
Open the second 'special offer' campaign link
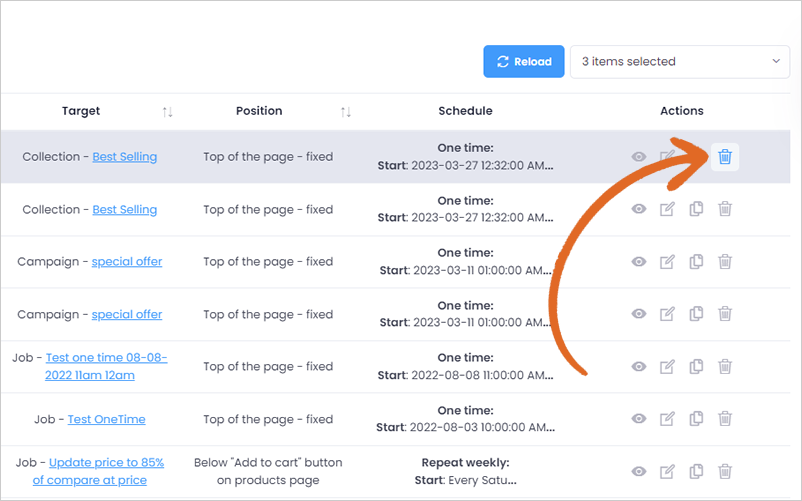[x=127, y=314]
